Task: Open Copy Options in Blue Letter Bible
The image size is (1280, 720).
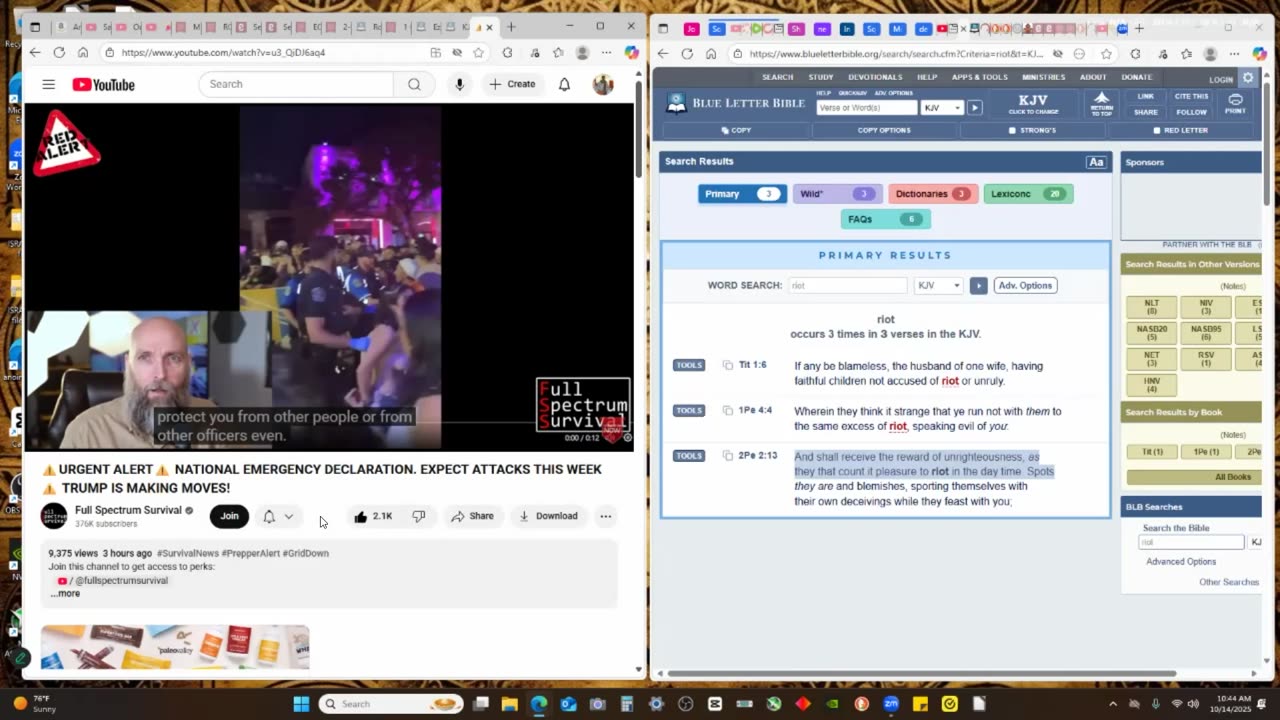Action: point(884,131)
